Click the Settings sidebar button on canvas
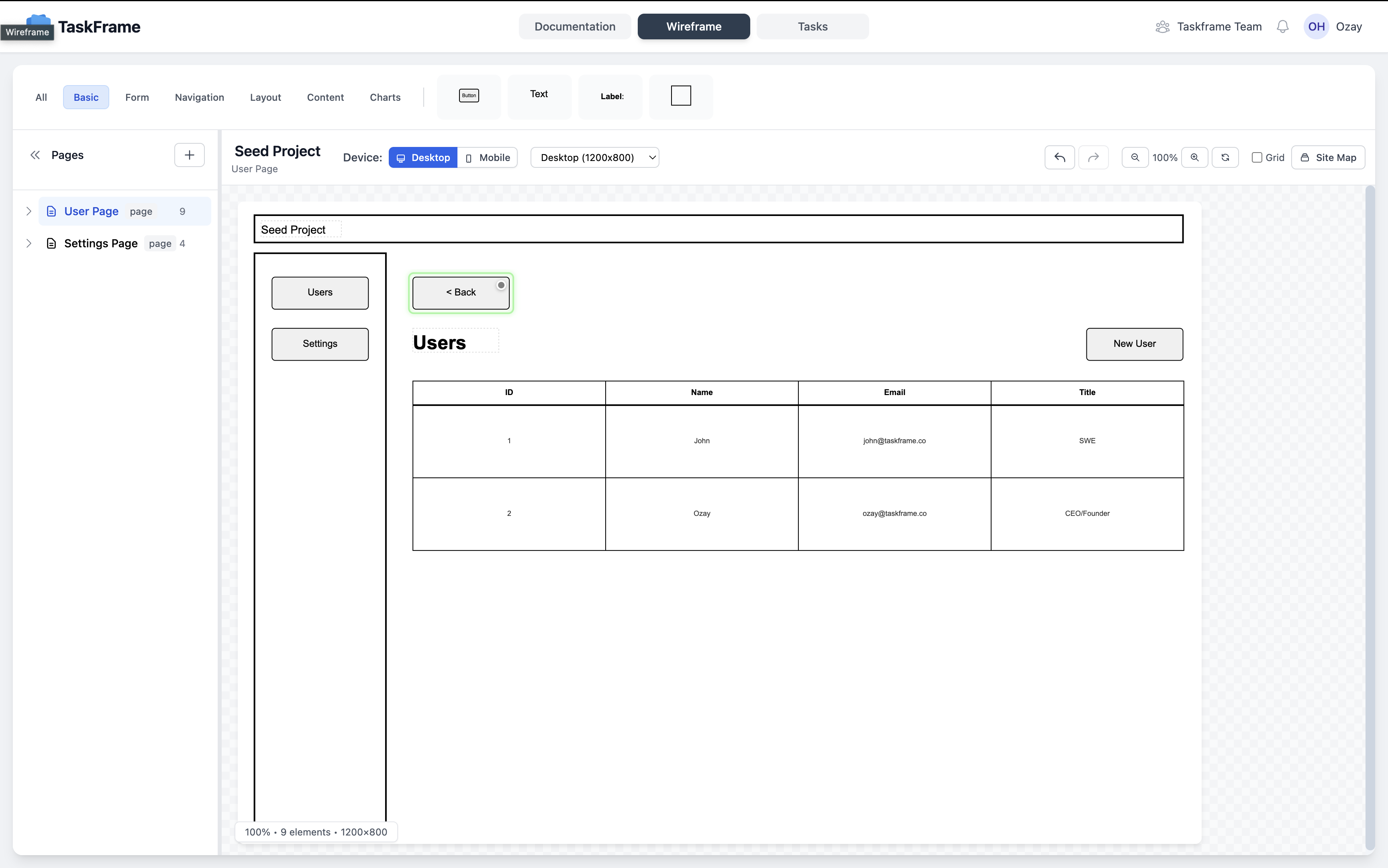The image size is (1388, 868). tap(320, 344)
